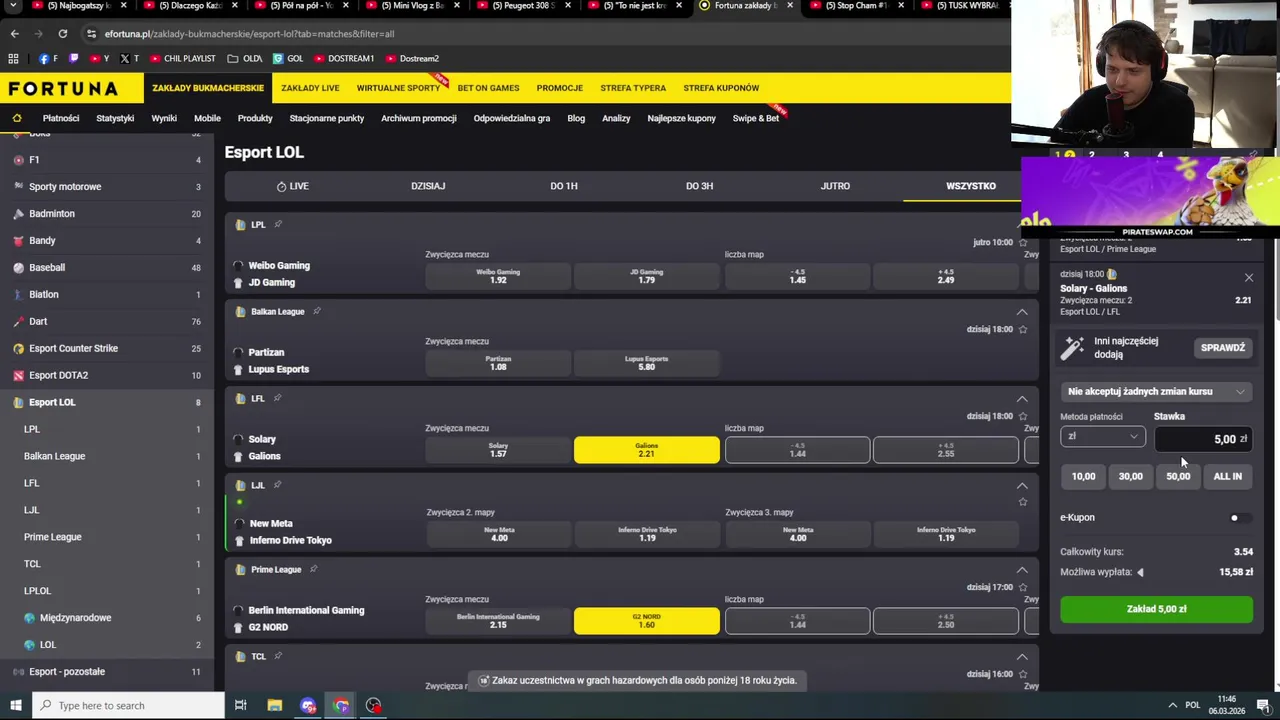The image size is (1280, 720).
Task: Click the ALL IN stake button
Action: pos(1227,476)
